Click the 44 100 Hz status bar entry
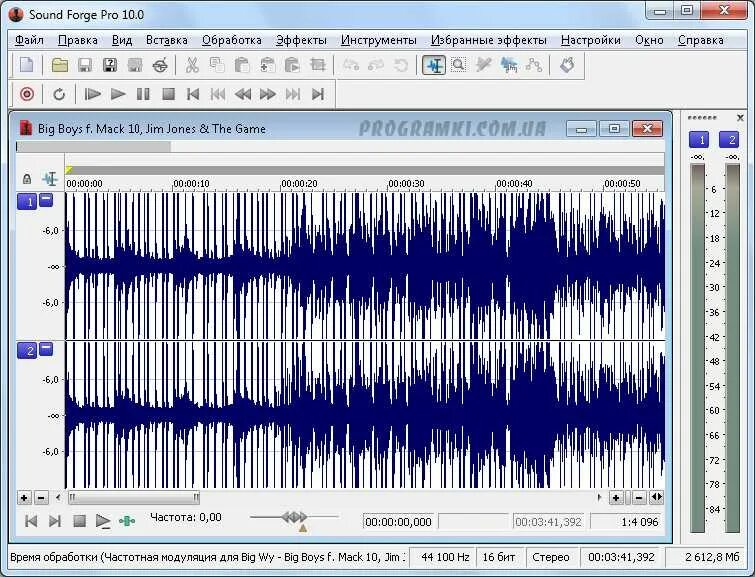This screenshot has height=577, width=755. [445, 557]
